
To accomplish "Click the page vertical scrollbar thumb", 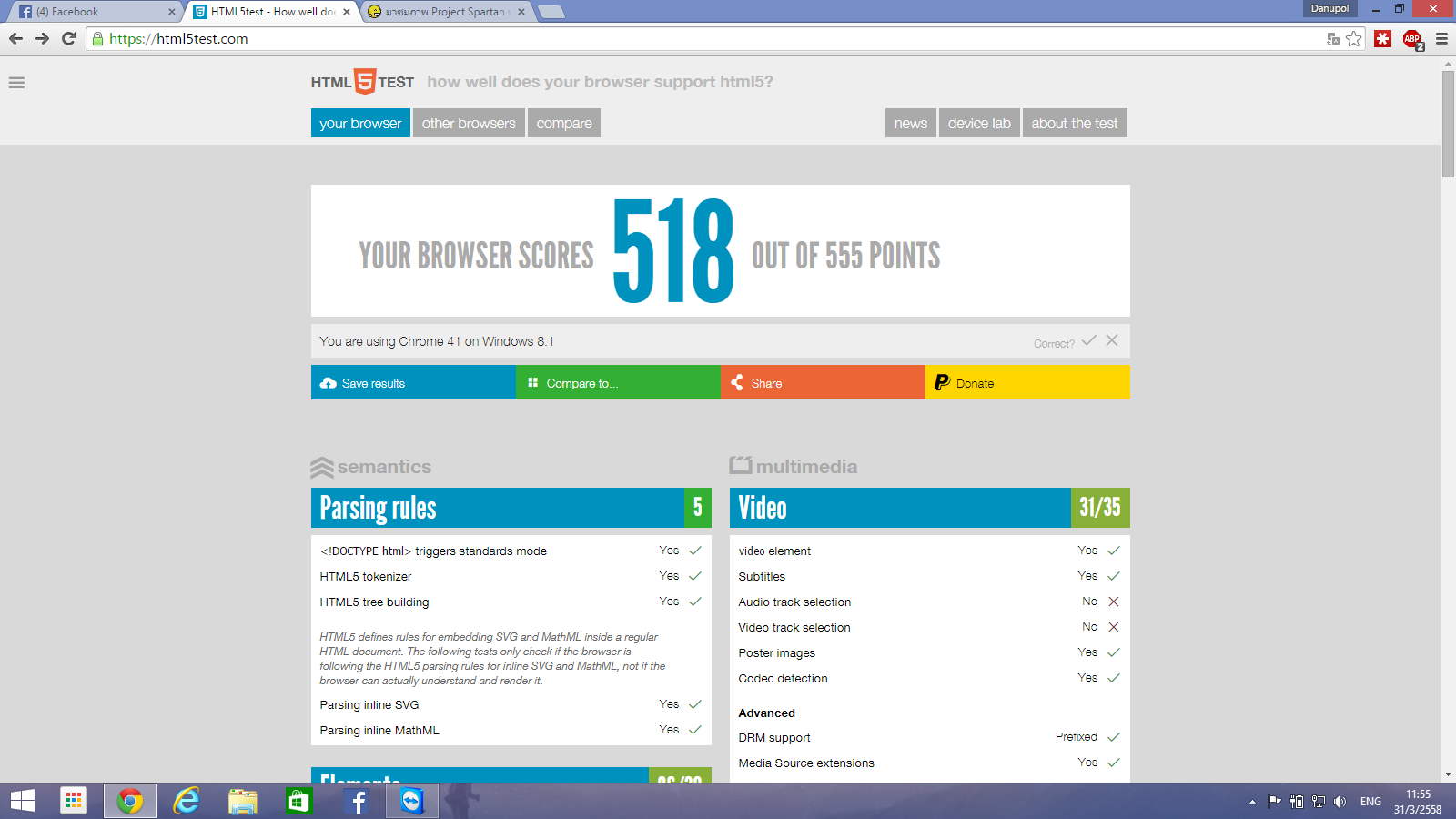I will (x=1448, y=124).
